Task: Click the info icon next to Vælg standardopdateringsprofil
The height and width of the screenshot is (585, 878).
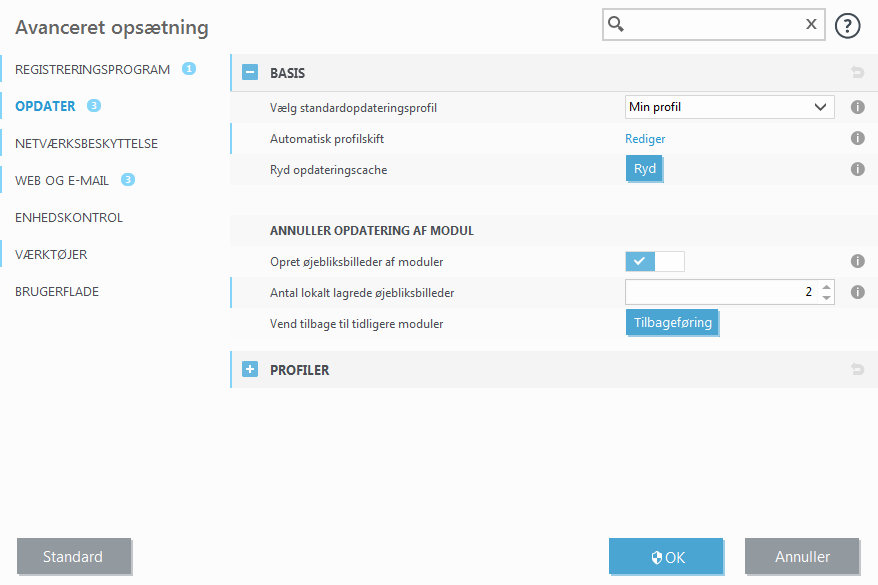Action: 857,107
